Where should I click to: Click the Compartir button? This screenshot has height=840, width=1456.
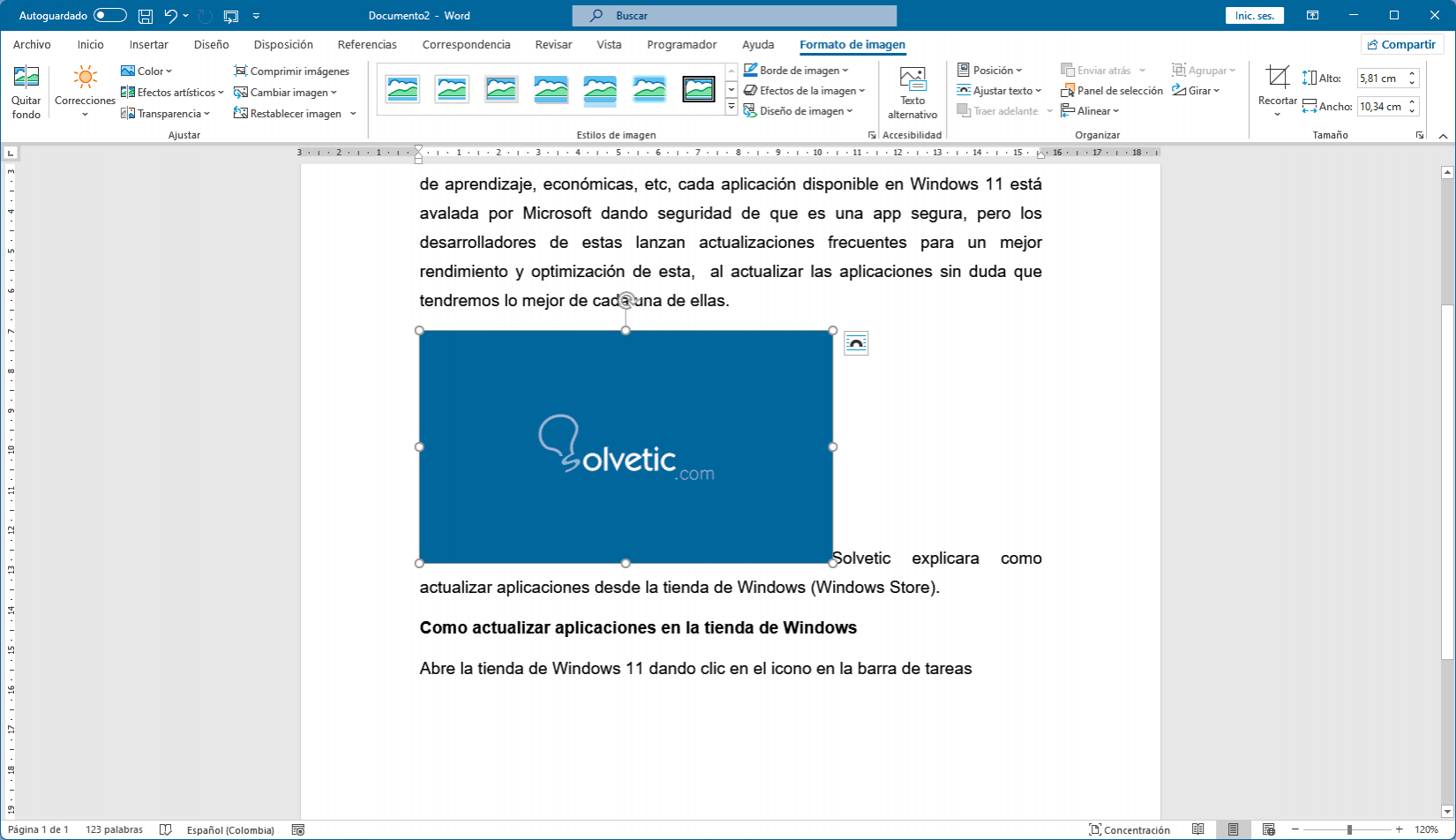(x=1402, y=45)
